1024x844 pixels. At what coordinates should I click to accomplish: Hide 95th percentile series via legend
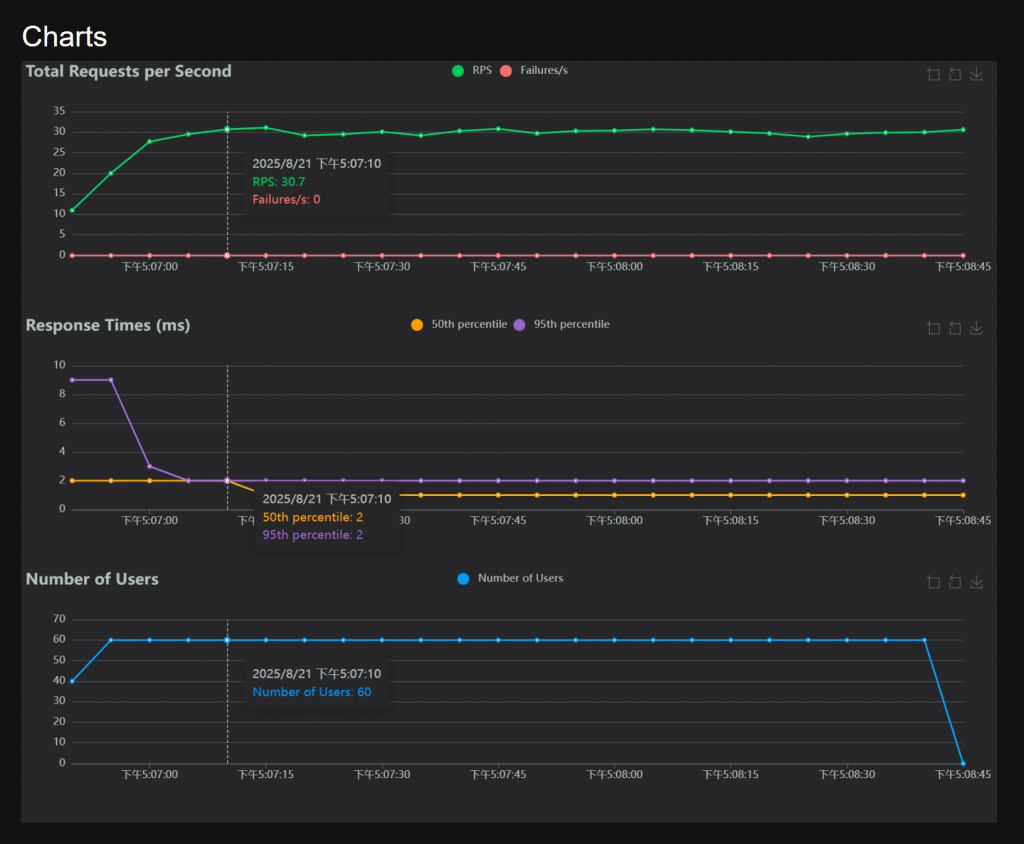point(571,324)
